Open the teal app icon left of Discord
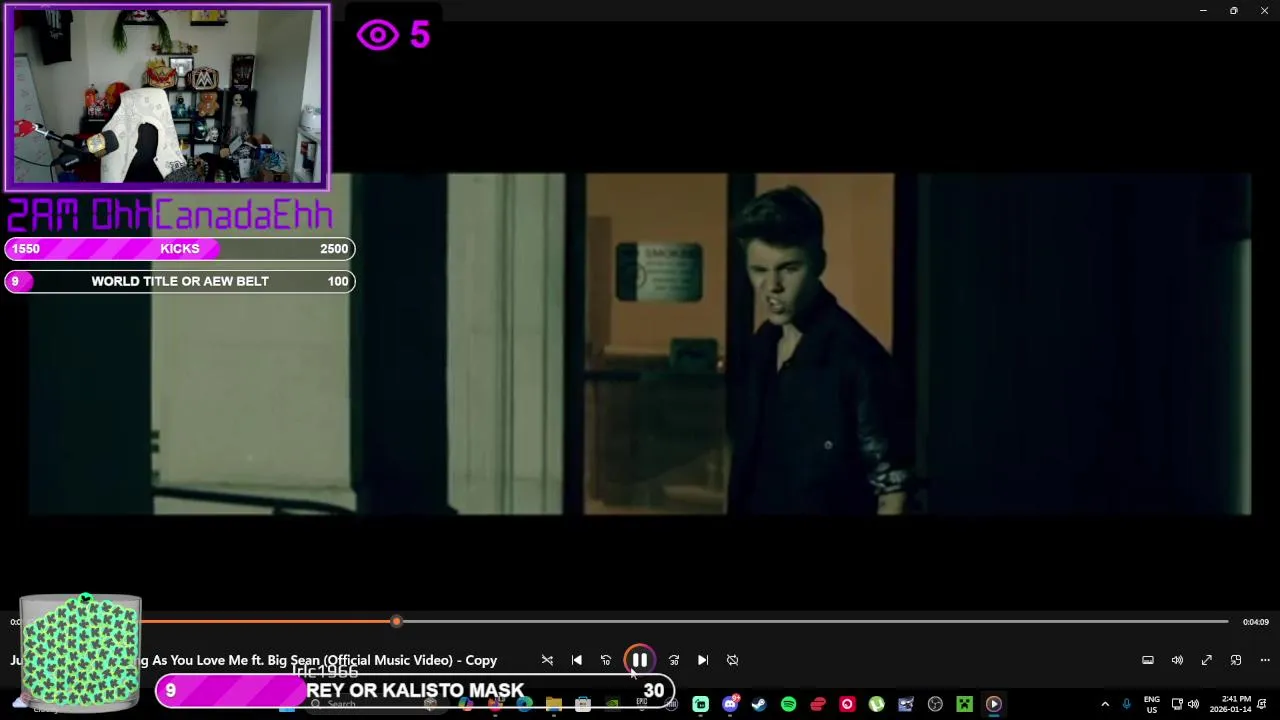Image resolution: width=1280 pixels, height=720 pixels. point(701,704)
